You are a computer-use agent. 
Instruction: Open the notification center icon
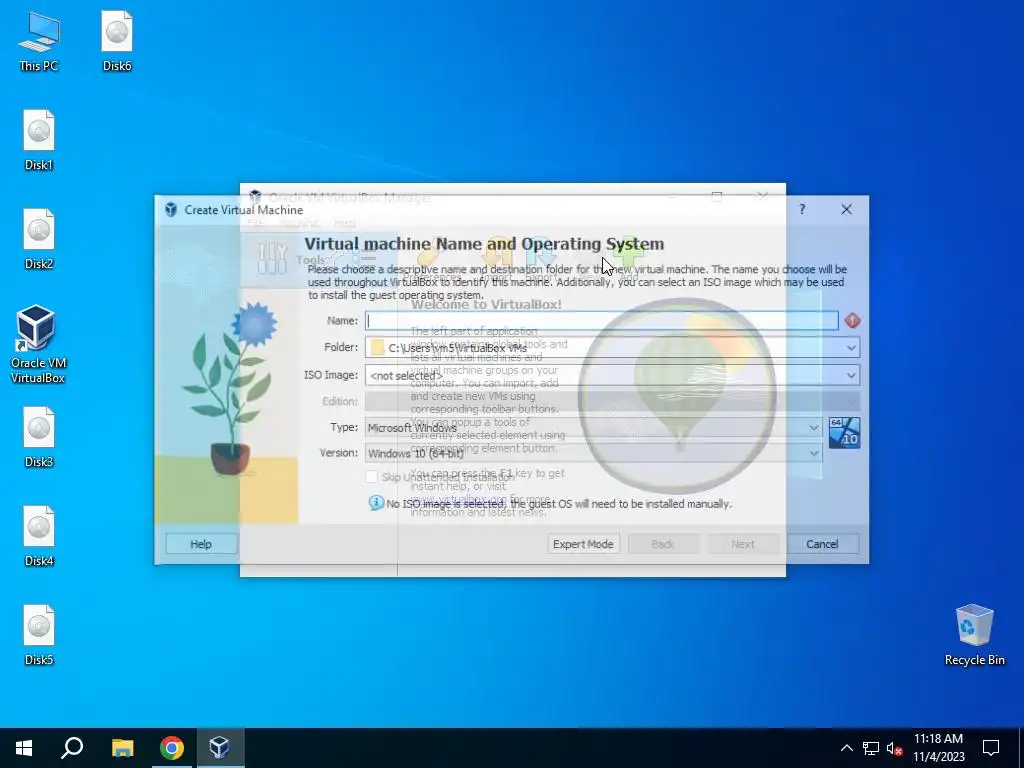click(x=991, y=748)
